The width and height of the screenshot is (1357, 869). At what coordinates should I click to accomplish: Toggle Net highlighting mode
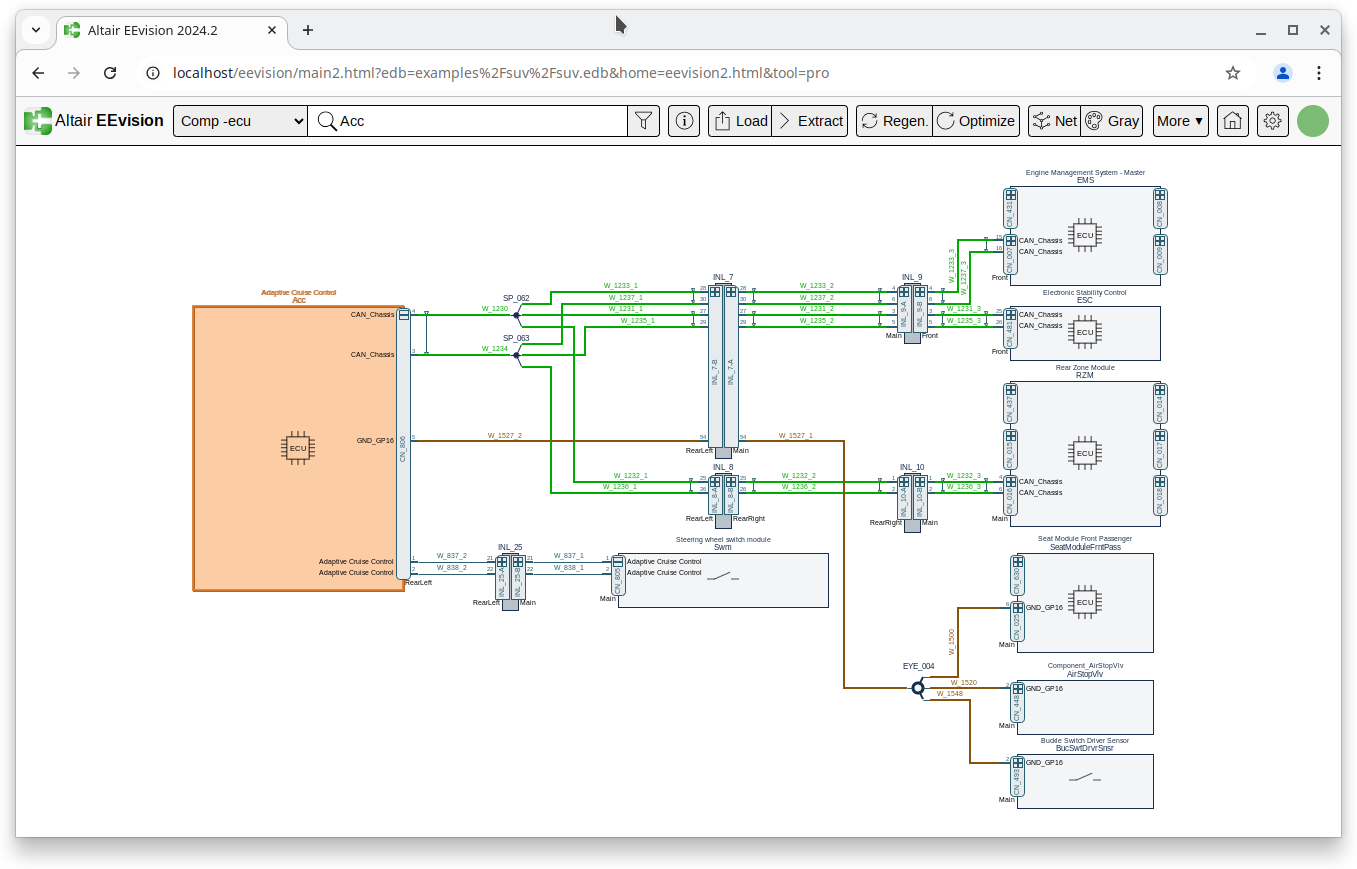click(1054, 121)
